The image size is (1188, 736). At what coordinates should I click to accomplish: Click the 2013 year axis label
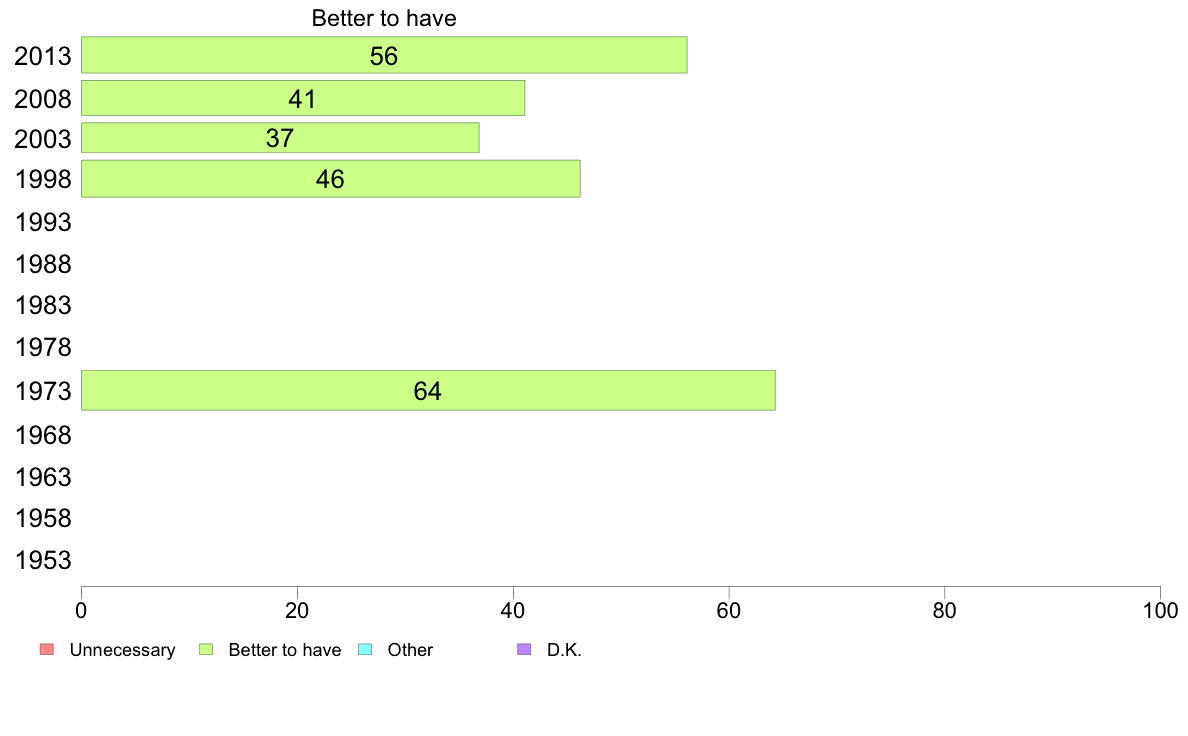click(x=42, y=56)
